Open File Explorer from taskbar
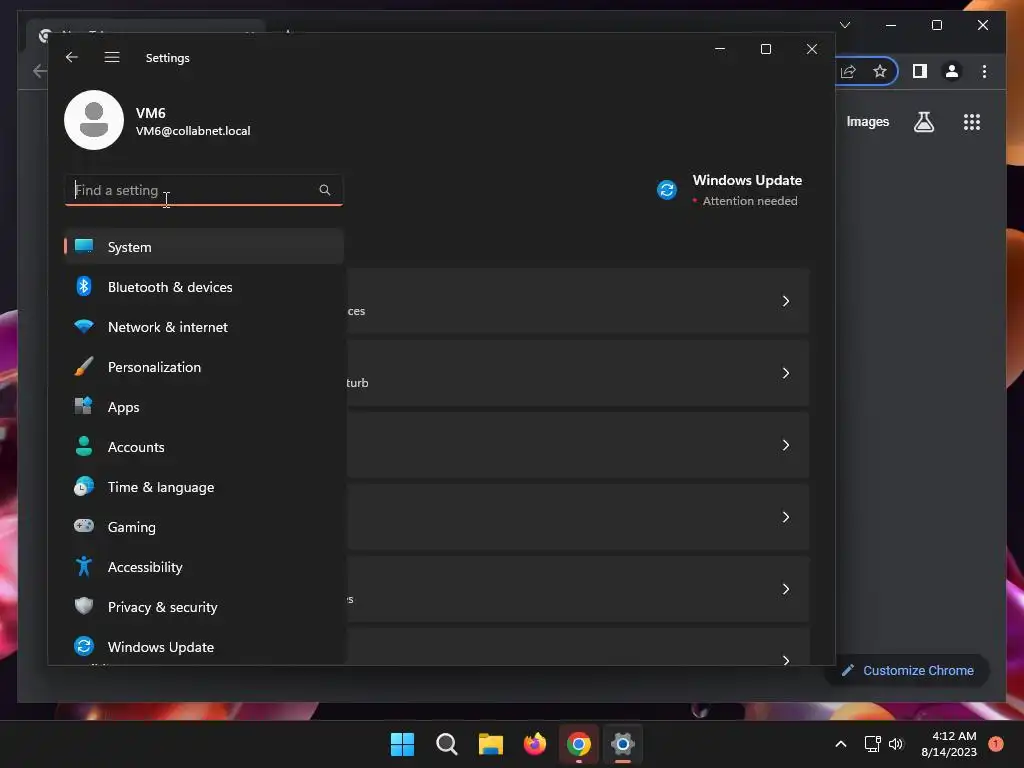Screen dimensions: 1024x768 490,744
